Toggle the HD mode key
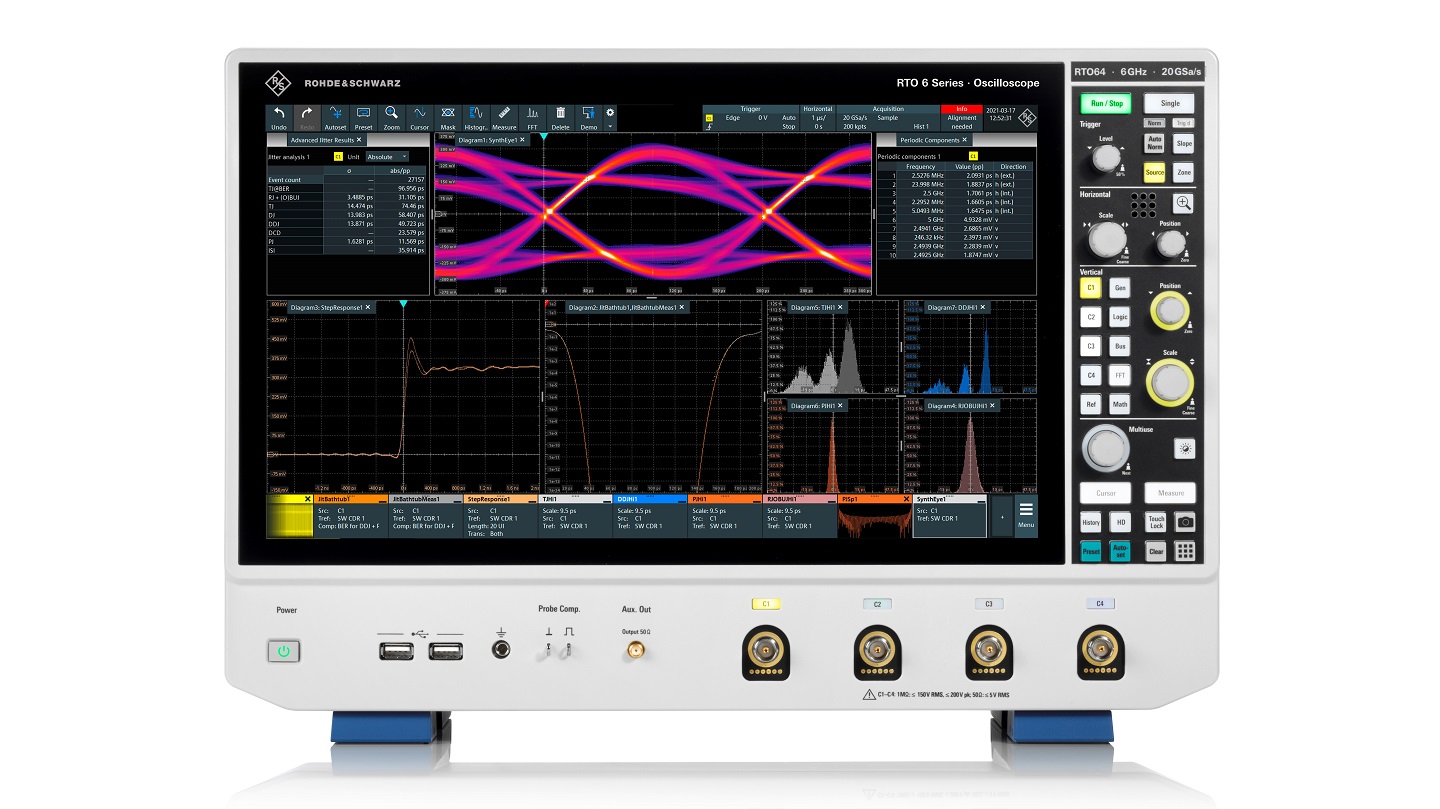The width and height of the screenshot is (1440, 809). pyautogui.click(x=1121, y=522)
